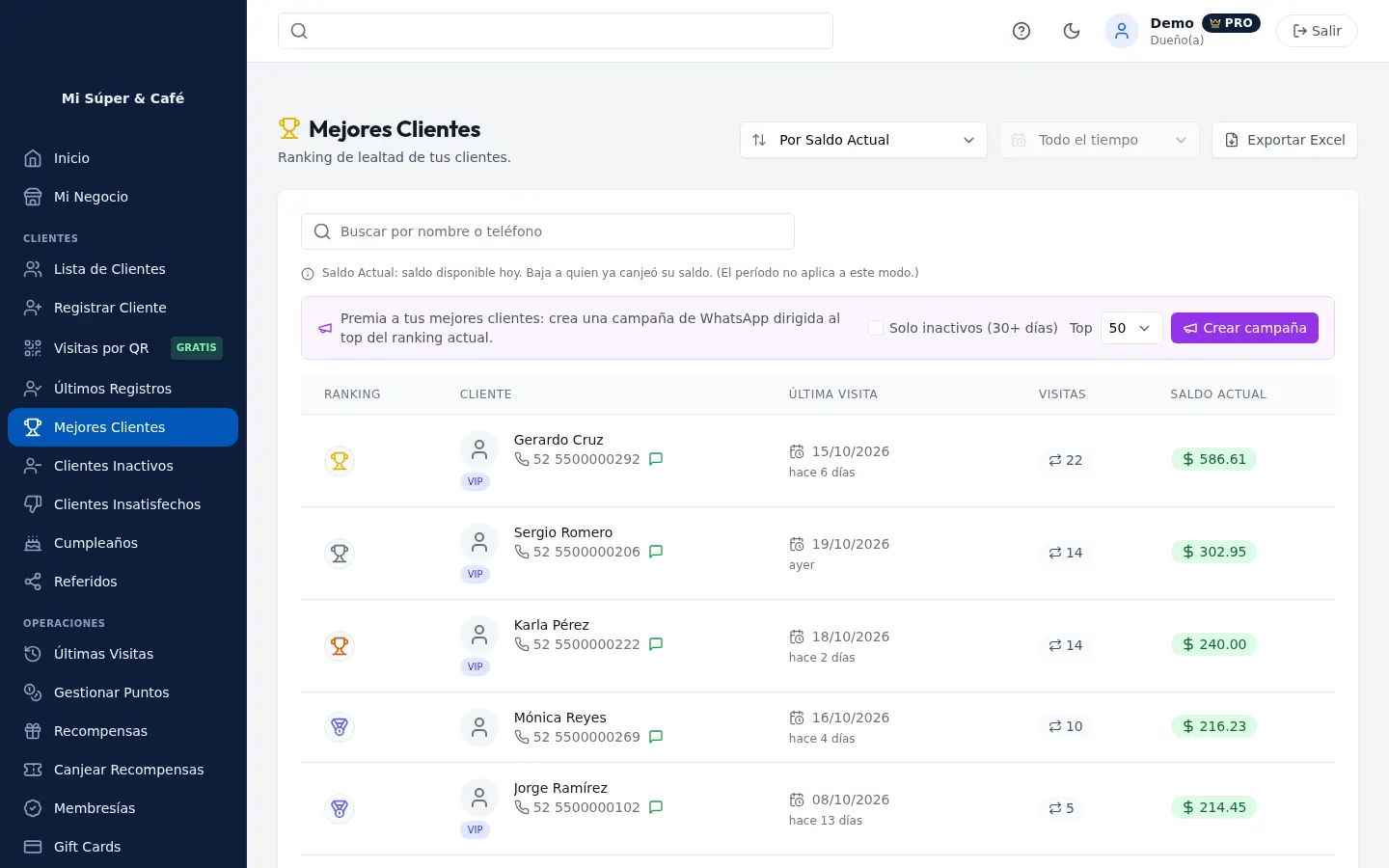
Task: Enable Solo inactivos (30+ días) checkbox
Action: [876, 328]
